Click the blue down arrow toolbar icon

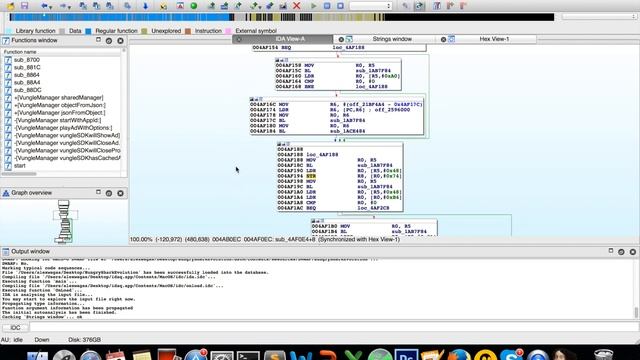[x=145, y=6]
